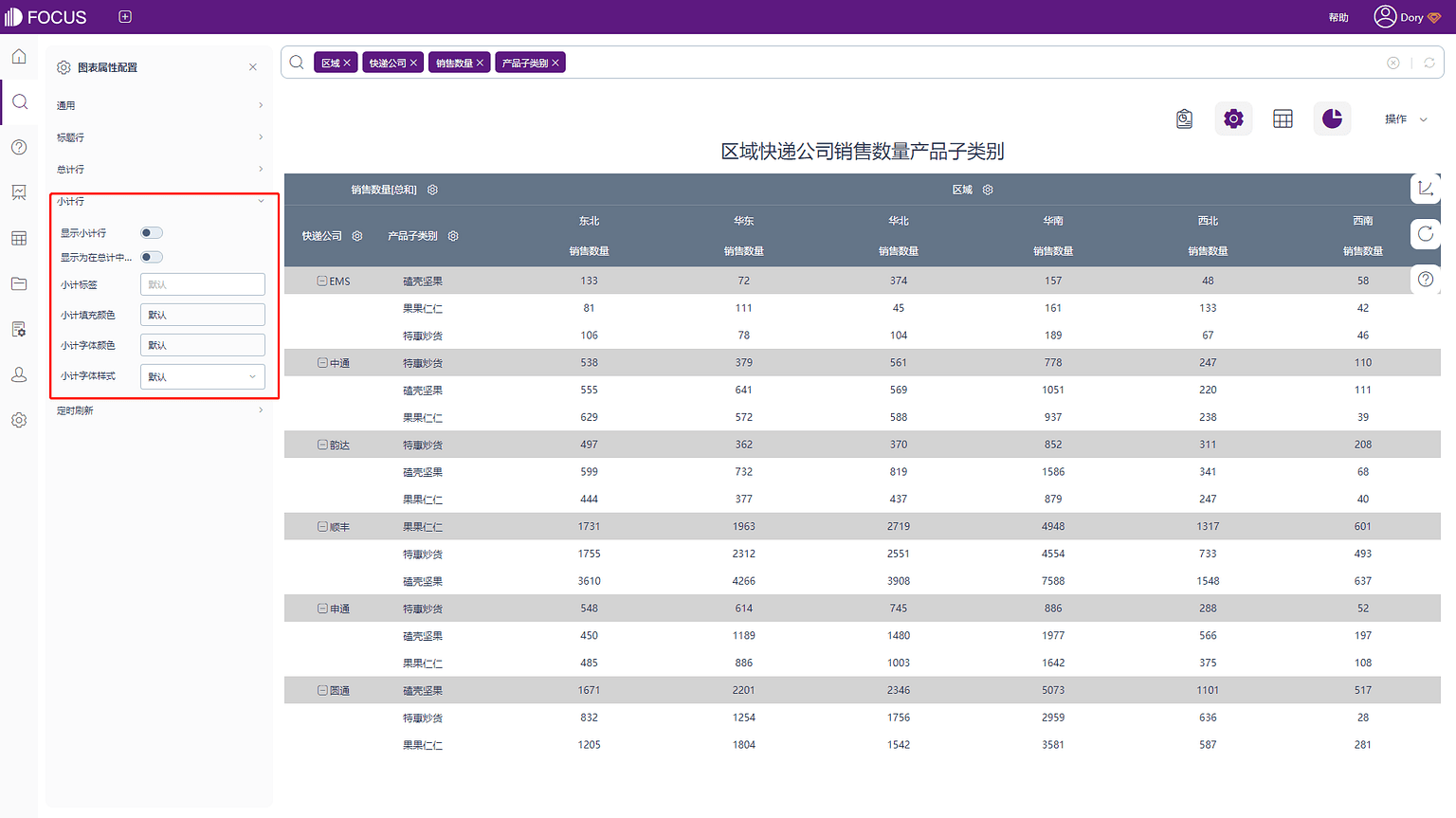The width and height of the screenshot is (1456, 818).
Task: Pick the 小计填充颜色 color field
Action: pos(203,315)
